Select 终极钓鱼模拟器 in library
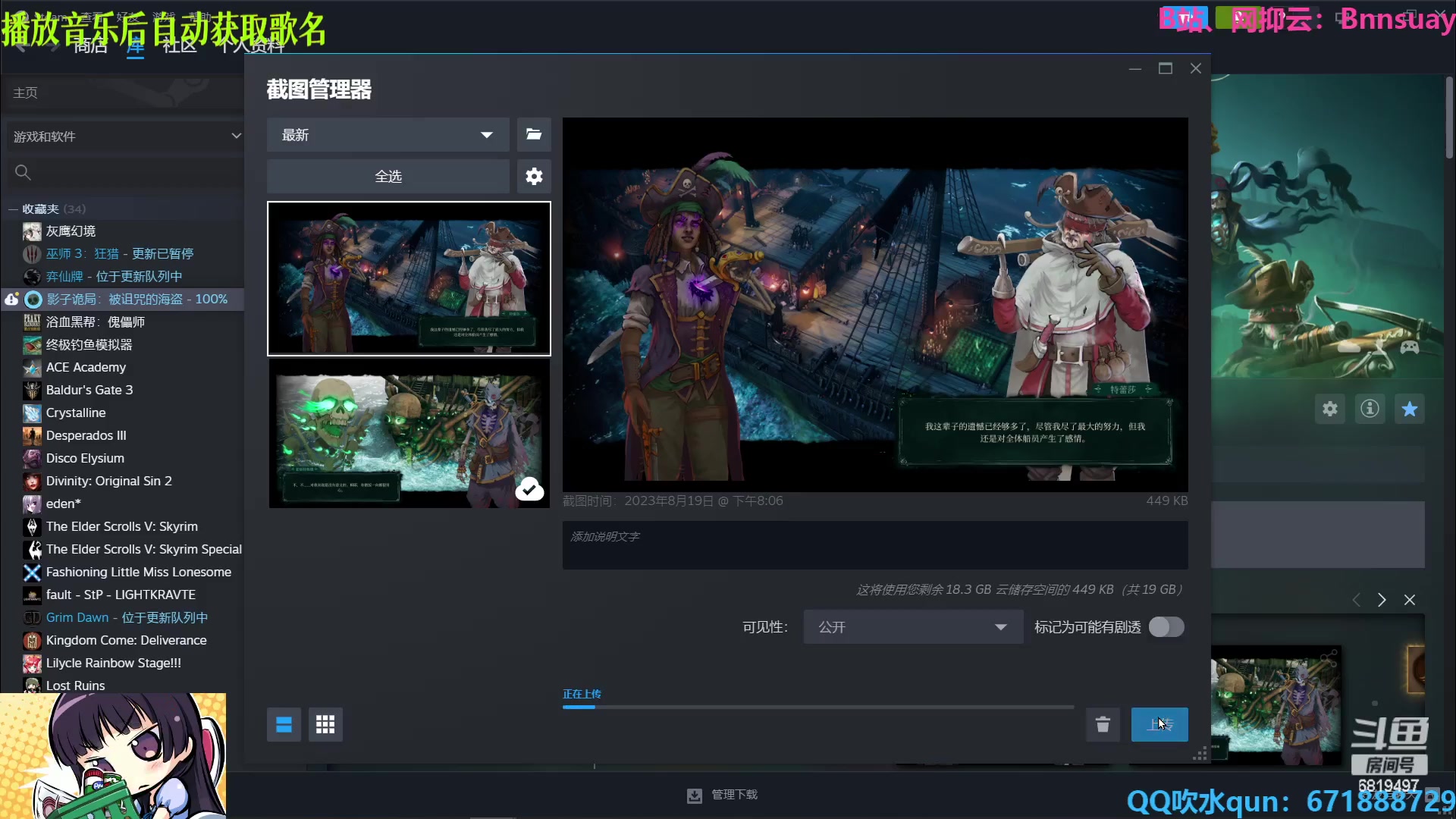Screen dimensions: 1456x819 (89, 344)
